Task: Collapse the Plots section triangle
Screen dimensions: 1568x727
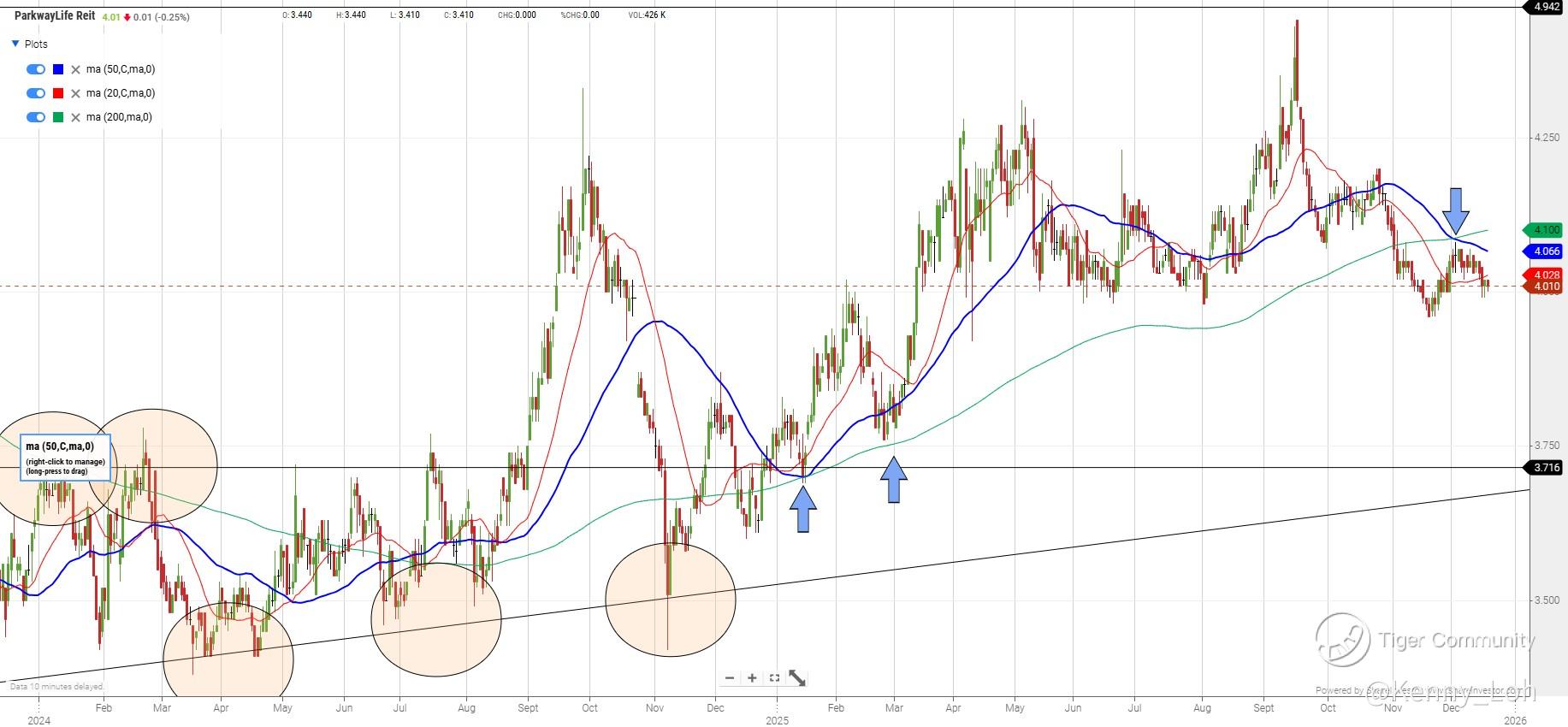Action: click(15, 44)
